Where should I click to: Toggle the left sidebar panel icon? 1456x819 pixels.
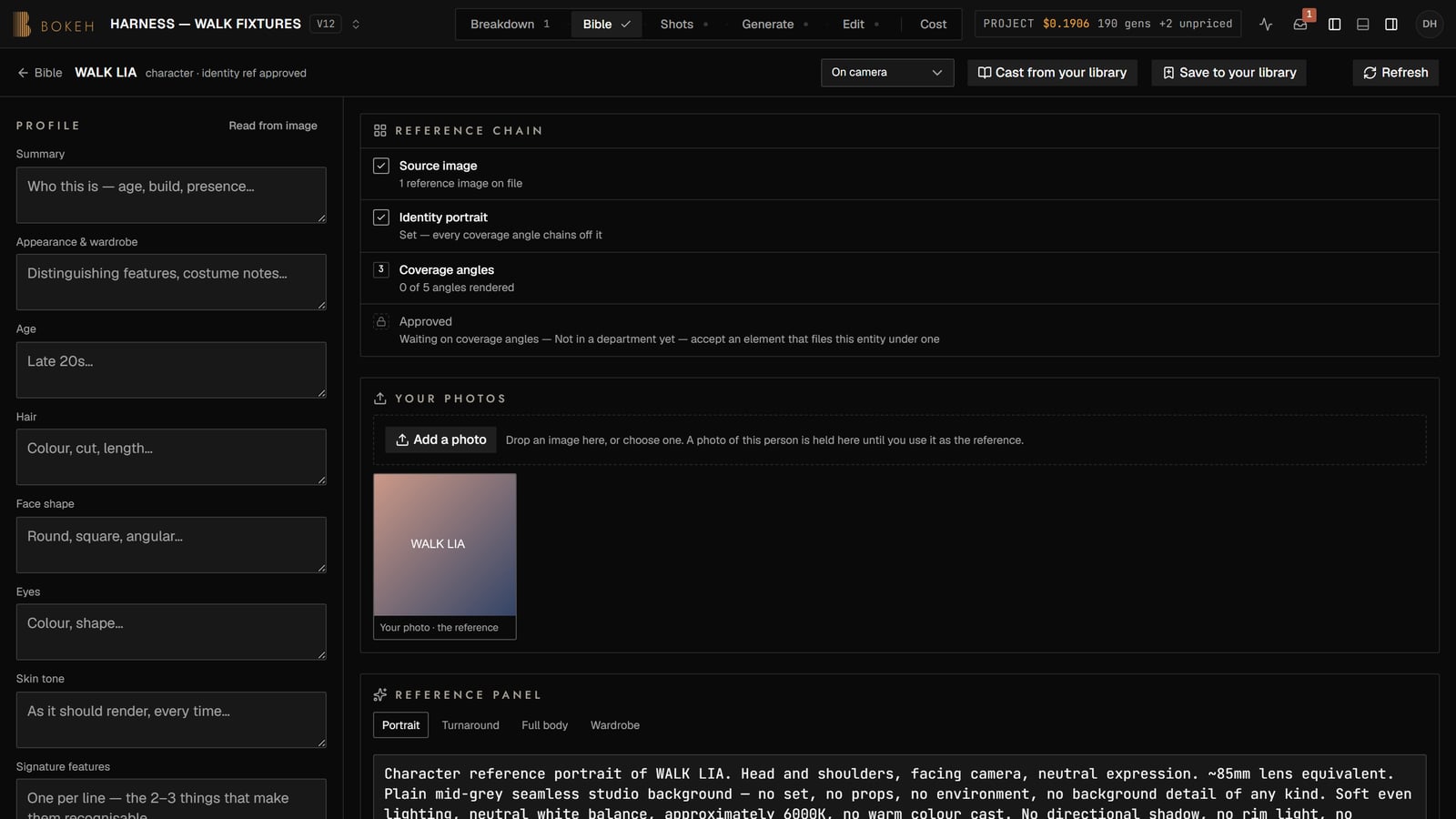click(x=1335, y=25)
